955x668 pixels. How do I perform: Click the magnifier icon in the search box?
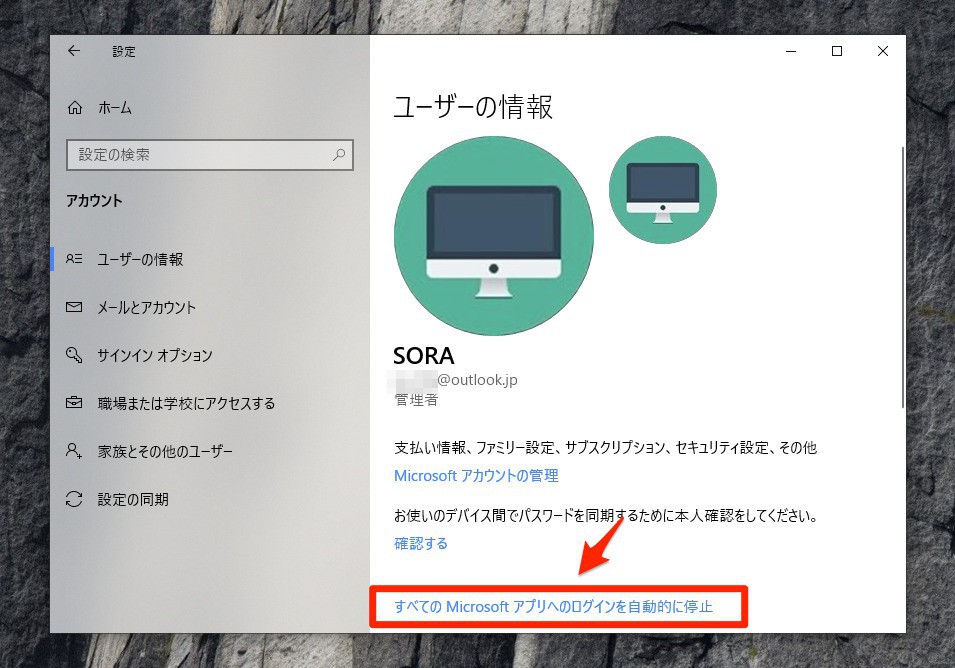[x=339, y=155]
